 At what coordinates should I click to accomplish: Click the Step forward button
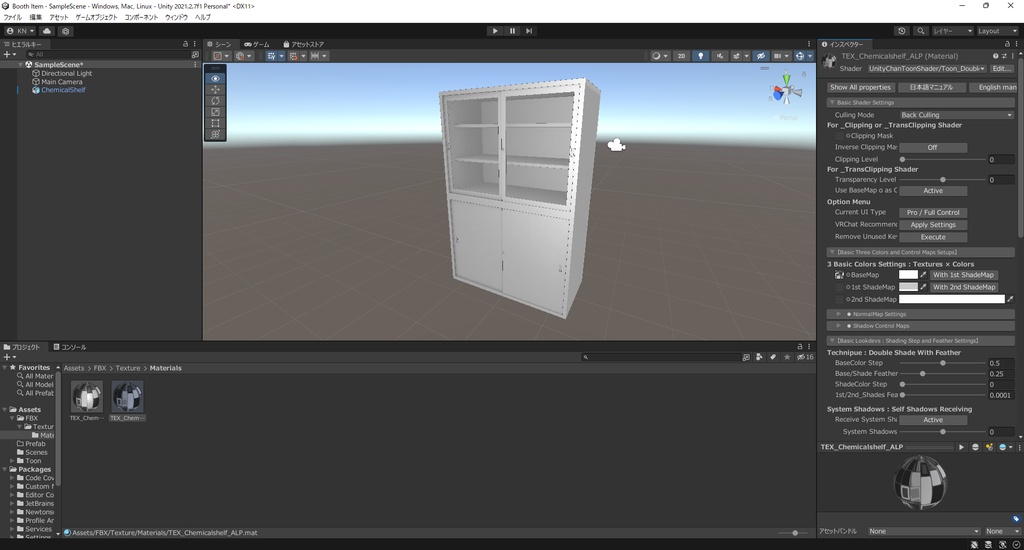coord(529,31)
